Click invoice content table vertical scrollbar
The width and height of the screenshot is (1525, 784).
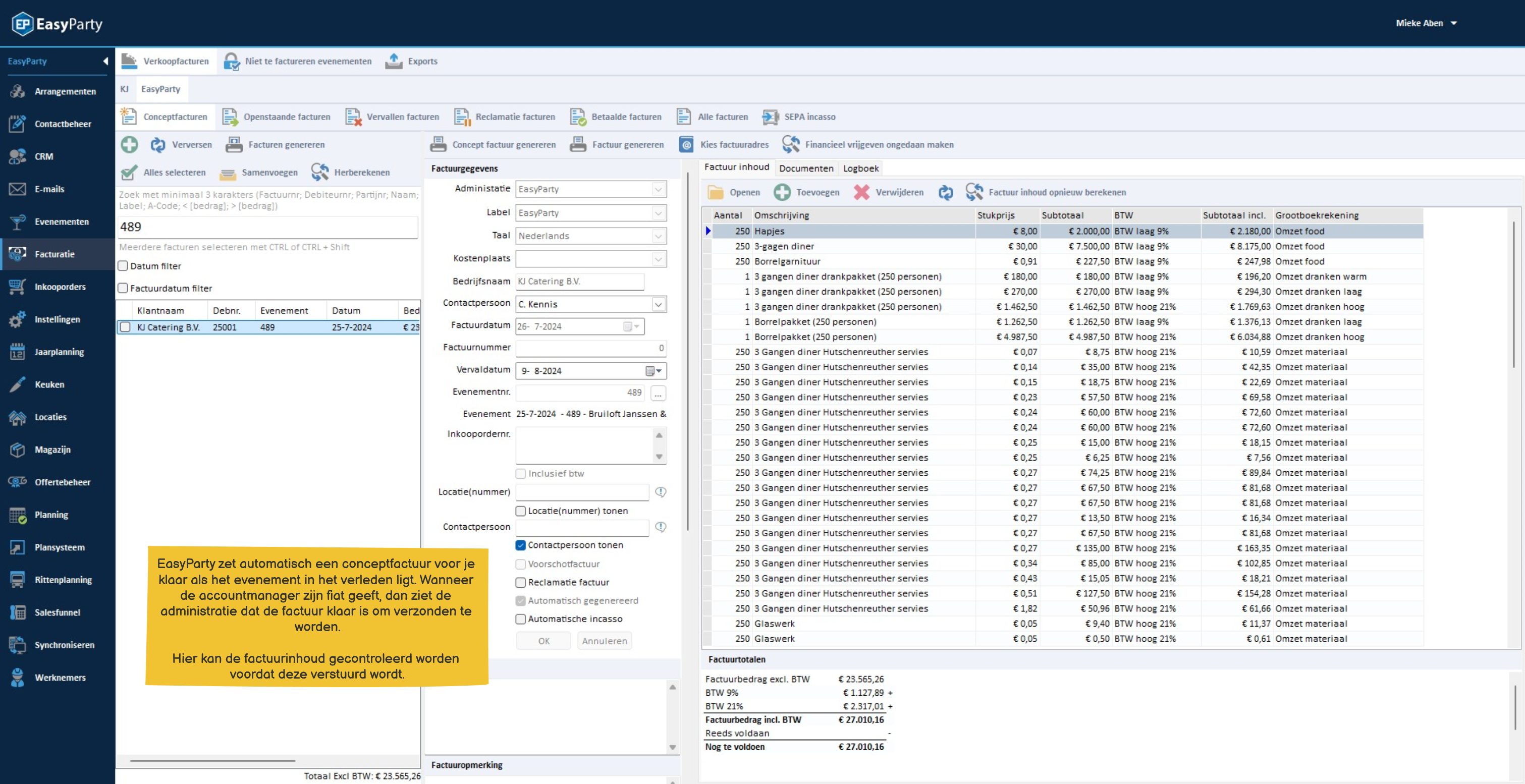(x=1514, y=296)
